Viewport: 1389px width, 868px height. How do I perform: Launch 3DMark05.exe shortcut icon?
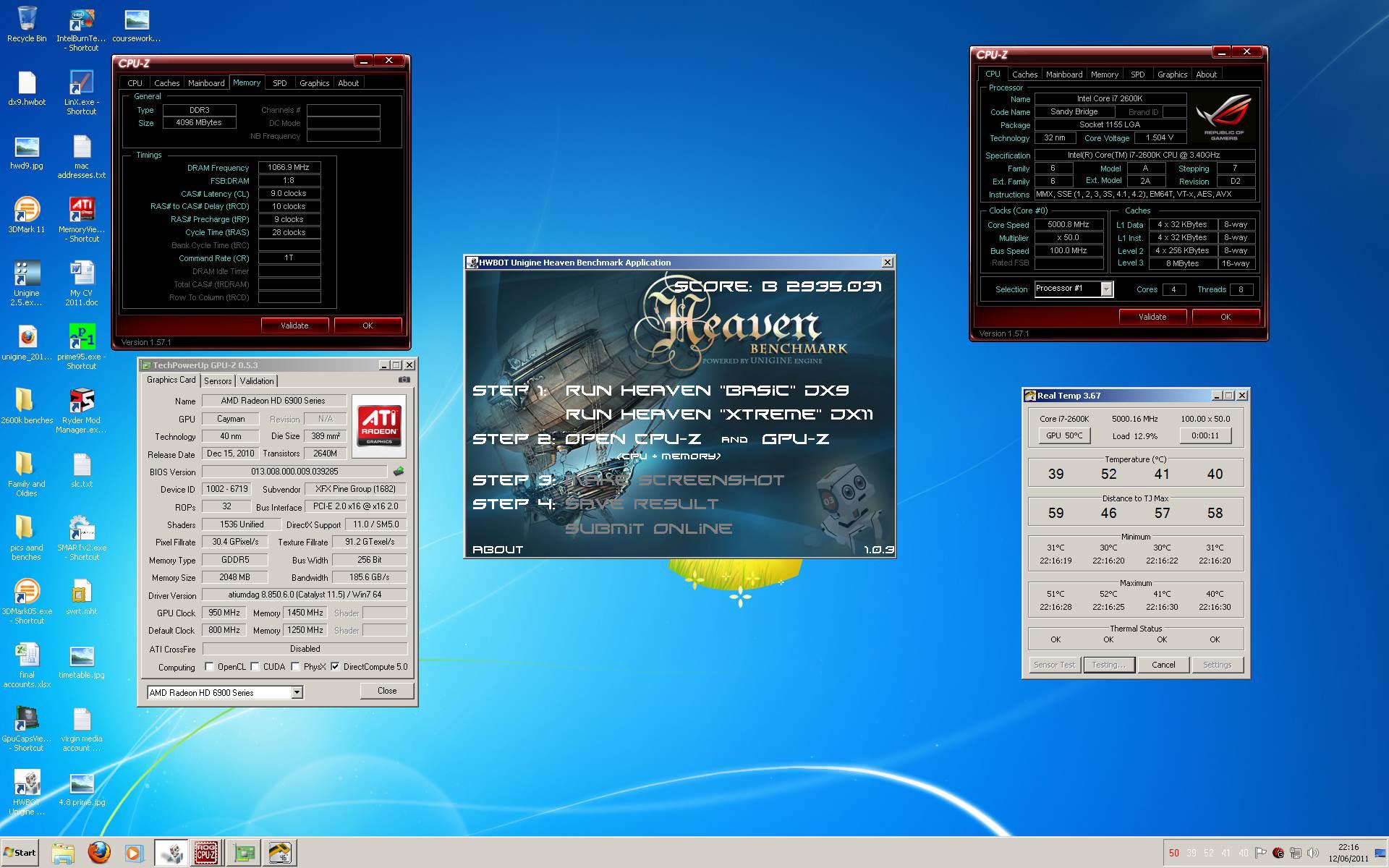27,602
